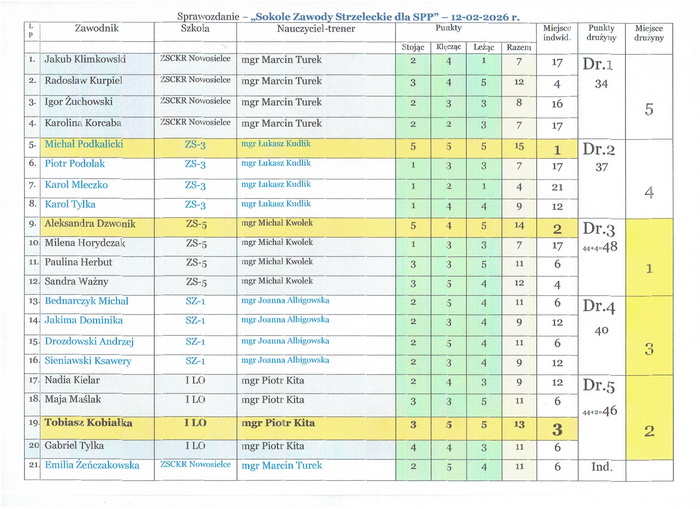Click ZS-3 school cell for Karol Tylka
Screen dimensions: 700x509
point(195,205)
